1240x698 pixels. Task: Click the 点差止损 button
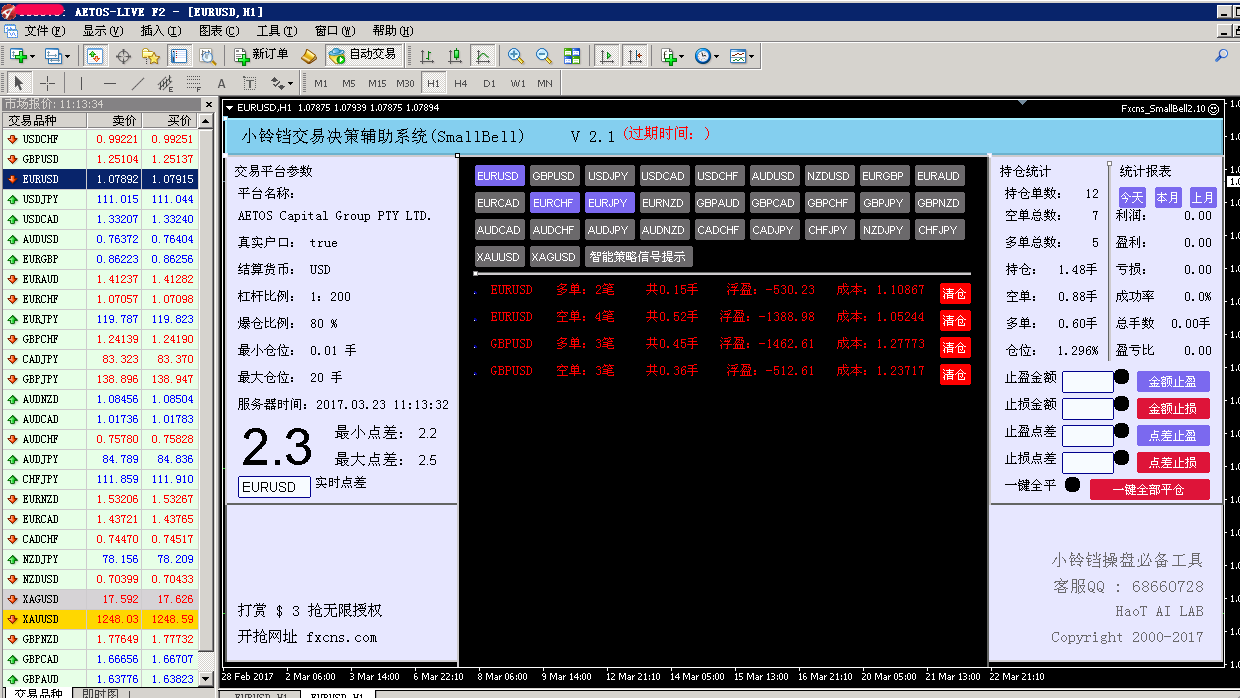(1173, 462)
